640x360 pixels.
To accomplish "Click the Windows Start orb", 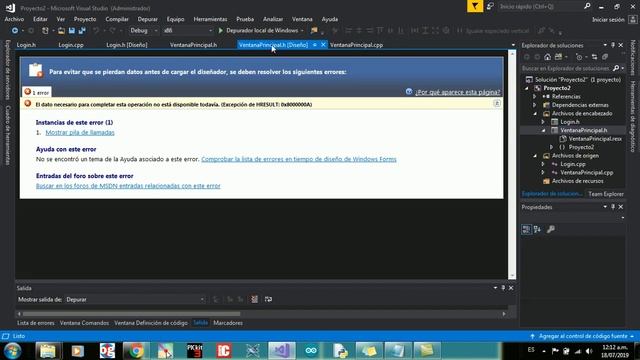I will pos(13,351).
